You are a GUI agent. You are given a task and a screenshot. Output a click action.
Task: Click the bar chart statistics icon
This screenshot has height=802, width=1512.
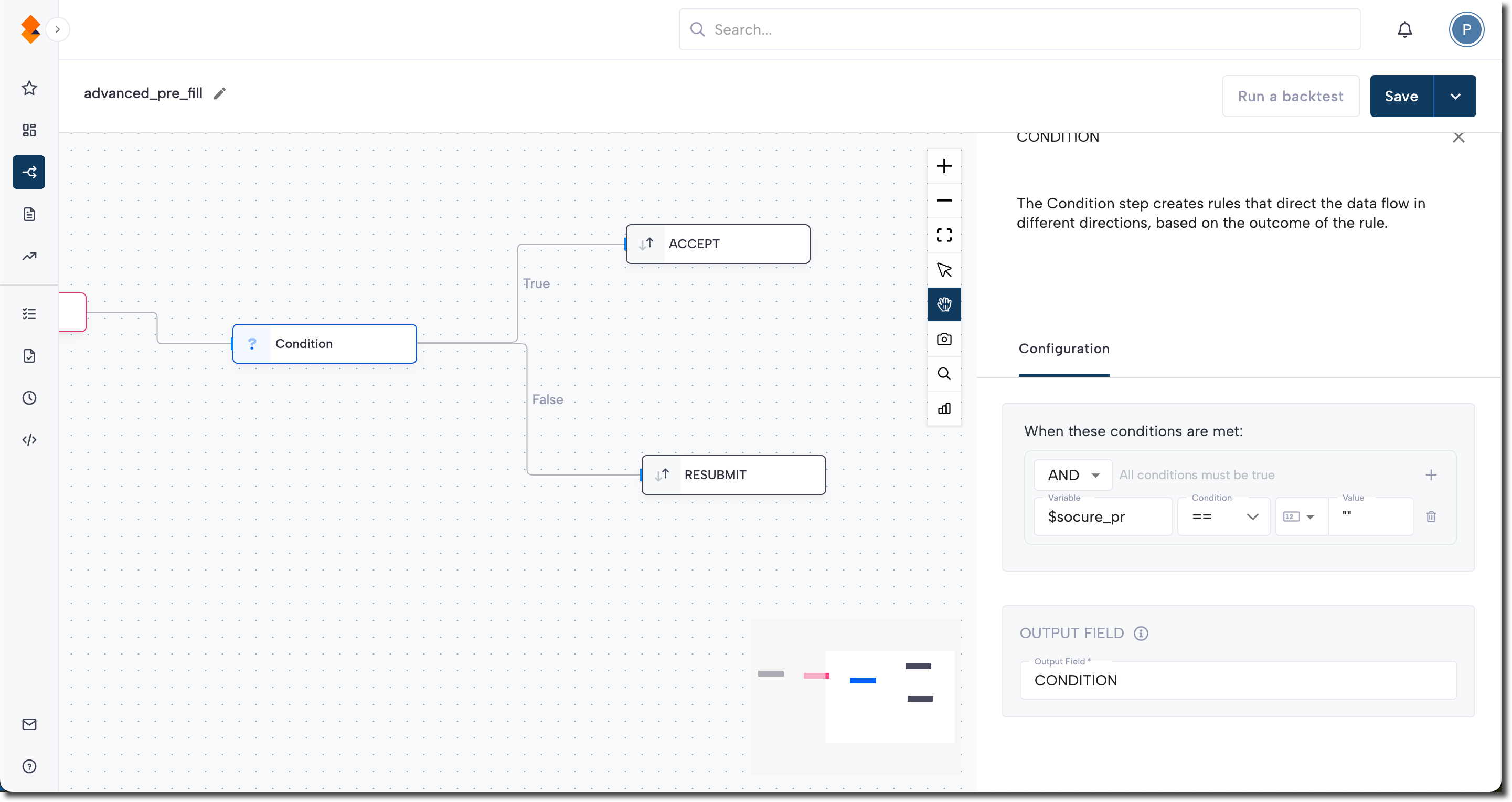pyautogui.click(x=944, y=409)
